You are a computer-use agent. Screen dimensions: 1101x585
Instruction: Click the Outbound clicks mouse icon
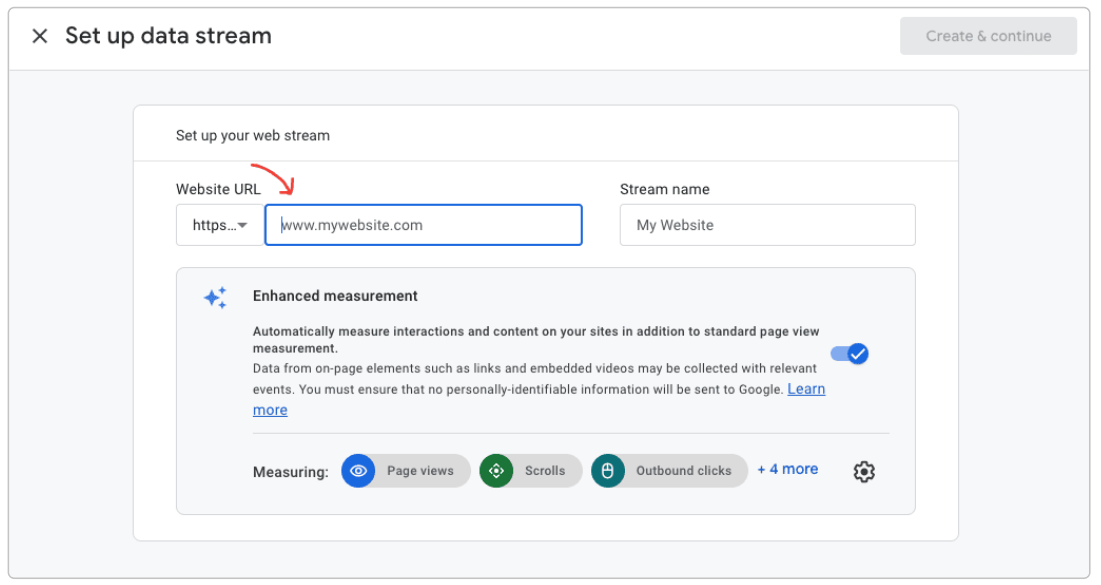(x=609, y=470)
